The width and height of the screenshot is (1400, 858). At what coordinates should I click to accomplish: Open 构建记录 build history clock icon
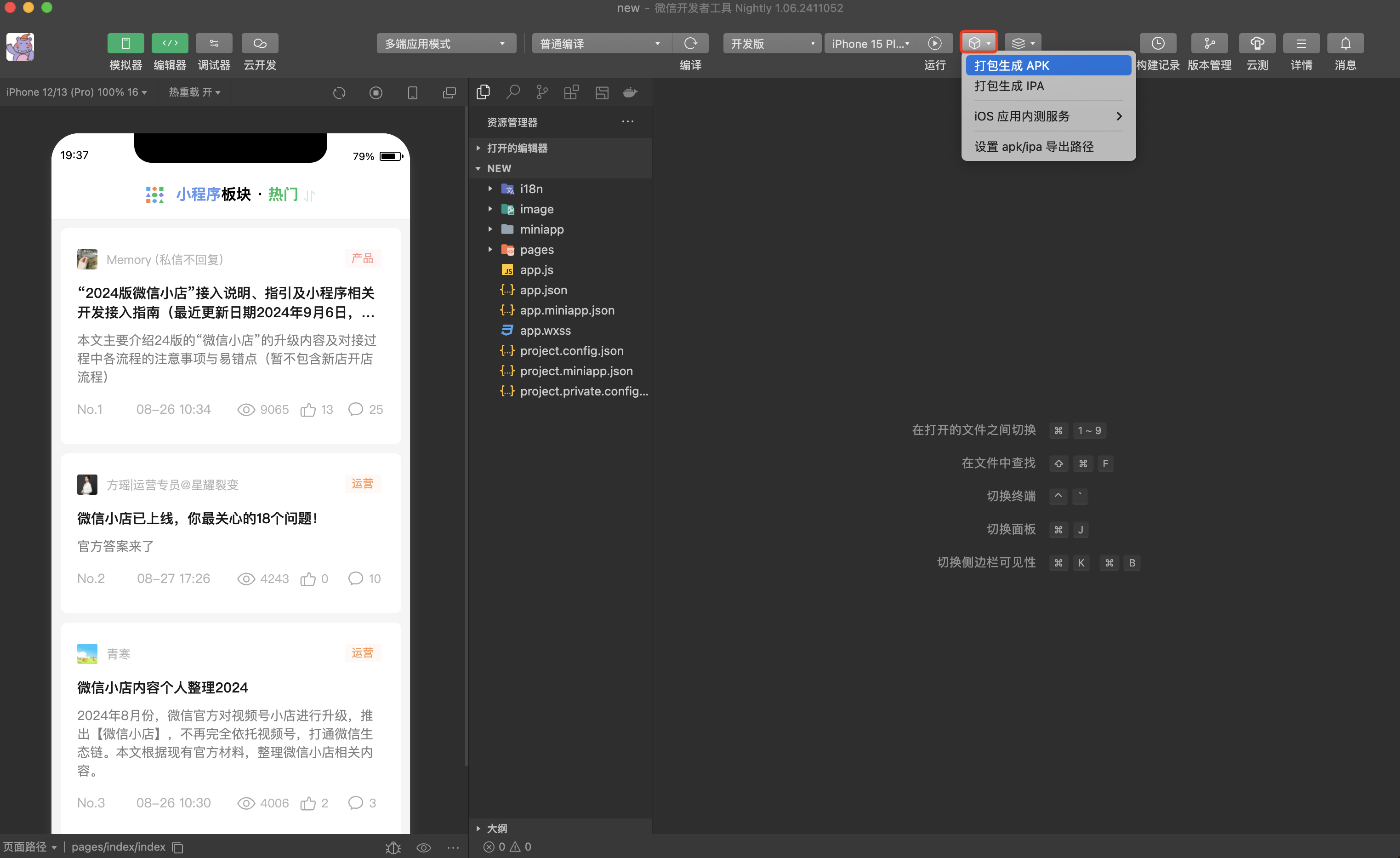1158,43
